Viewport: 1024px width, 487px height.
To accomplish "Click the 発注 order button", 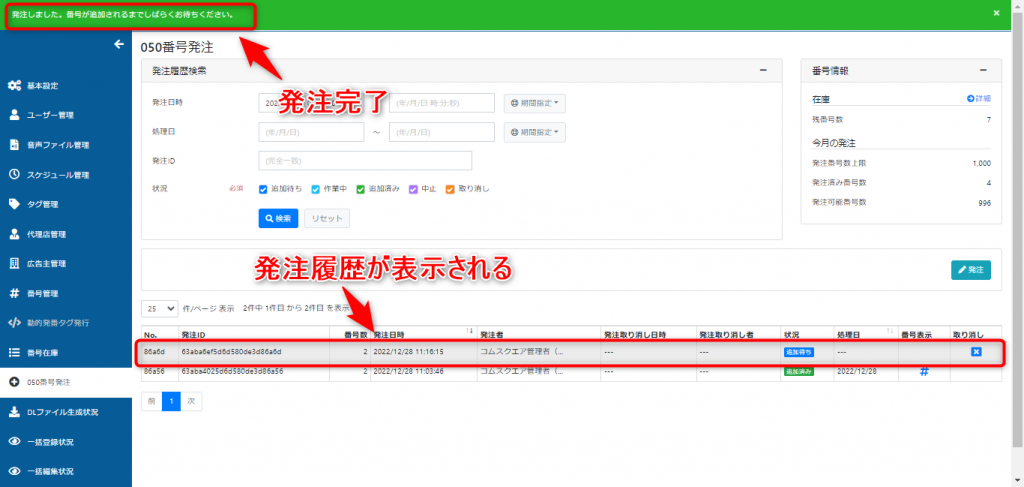I will pyautogui.click(x=971, y=270).
